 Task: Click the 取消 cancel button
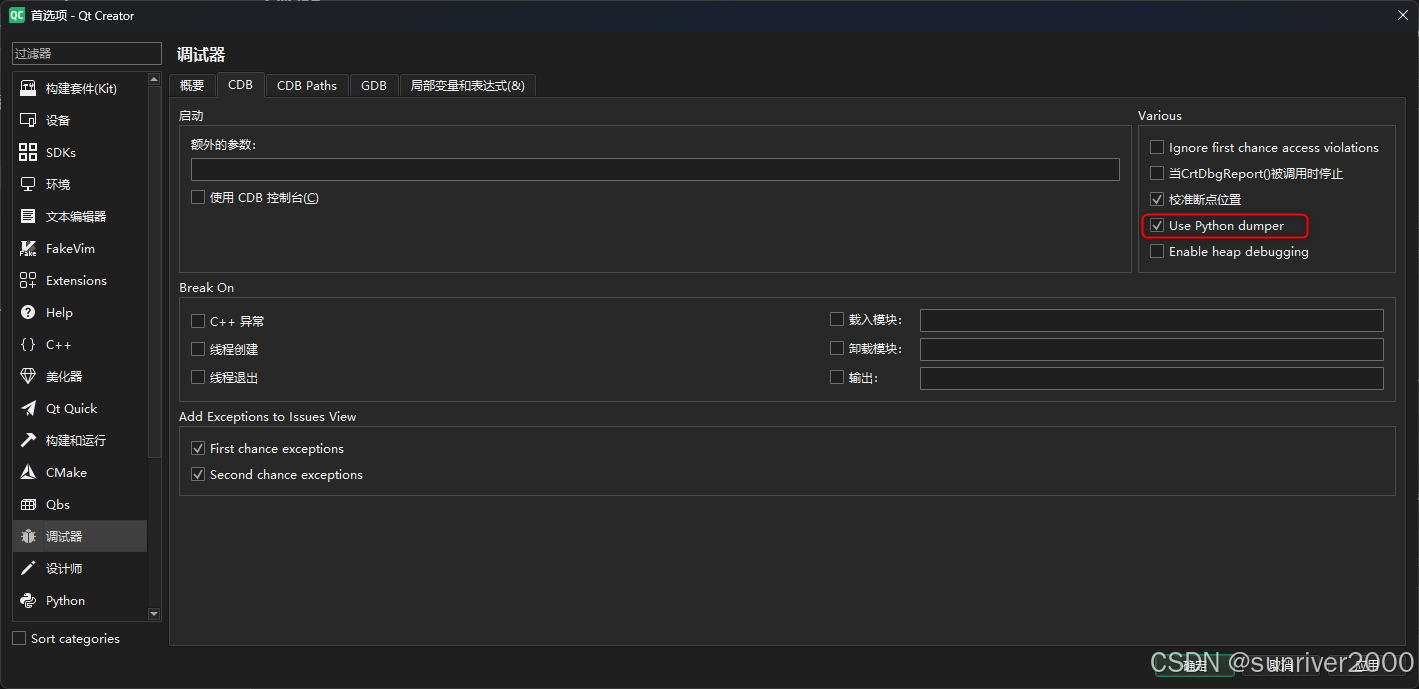[x=1280, y=664]
